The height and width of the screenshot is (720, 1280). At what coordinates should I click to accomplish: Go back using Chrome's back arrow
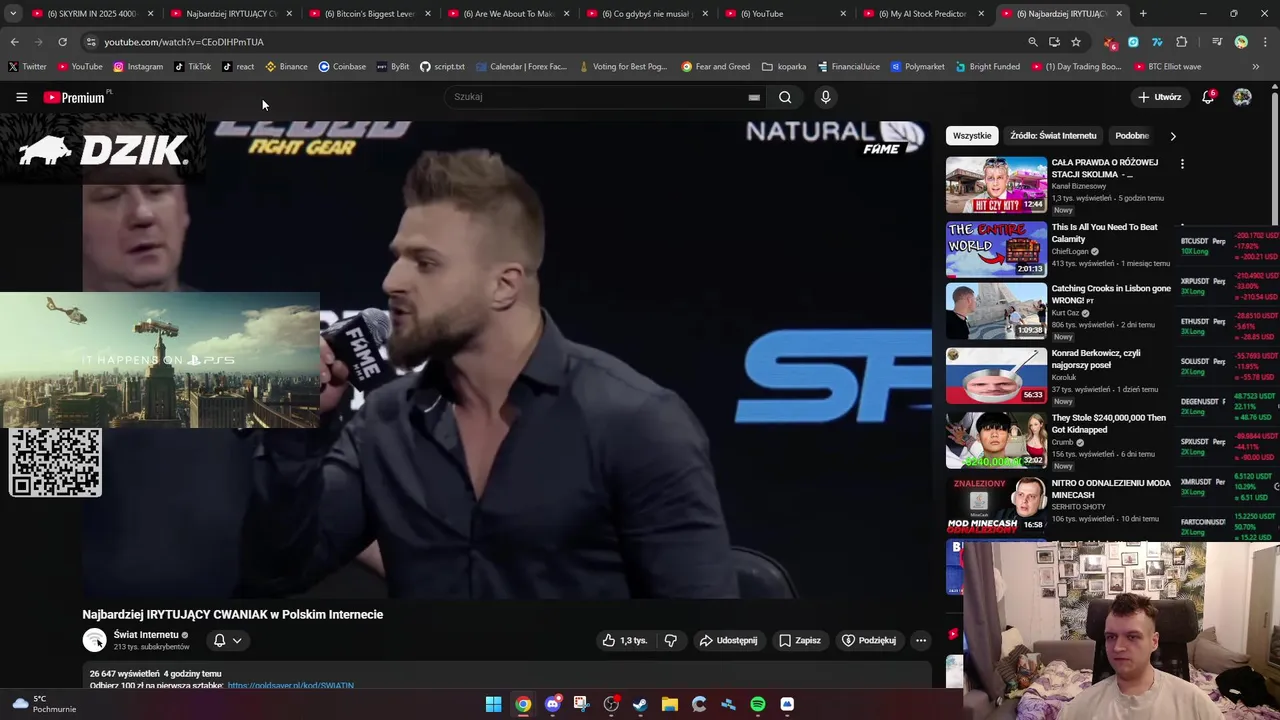coord(14,42)
